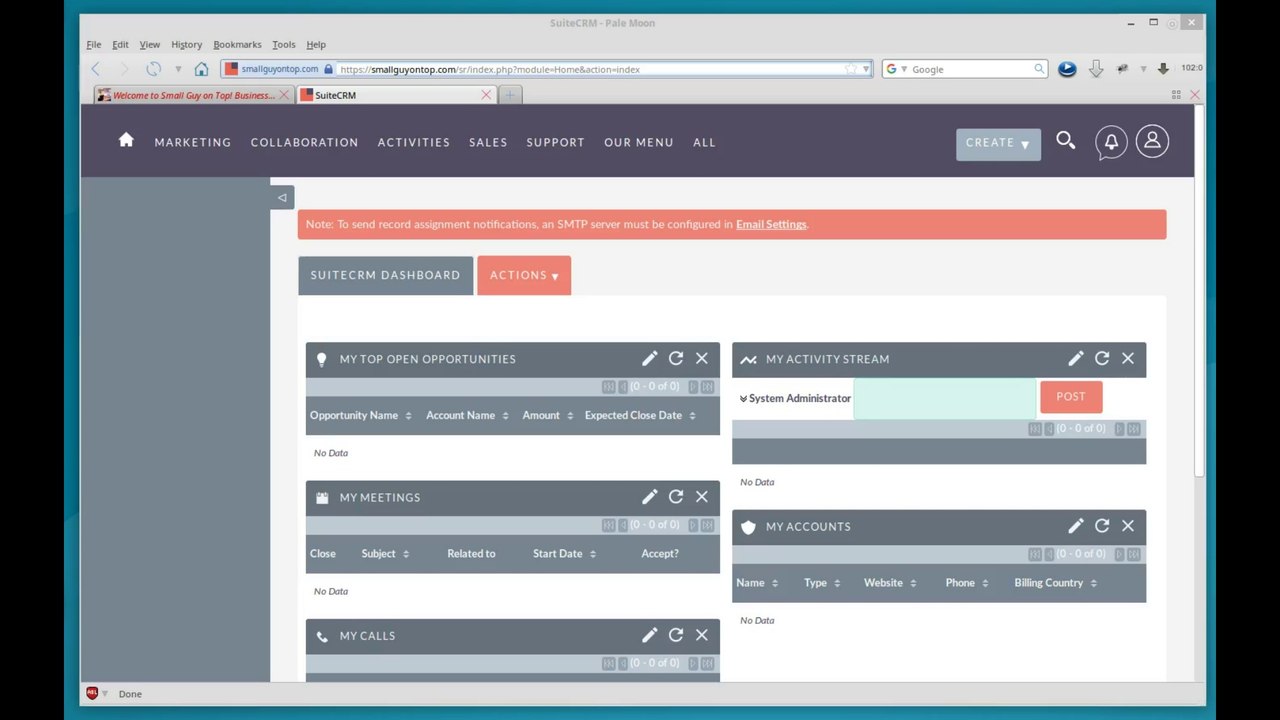Open the SuiteCRM global search magnifier
The image size is (1280, 720).
click(1066, 141)
